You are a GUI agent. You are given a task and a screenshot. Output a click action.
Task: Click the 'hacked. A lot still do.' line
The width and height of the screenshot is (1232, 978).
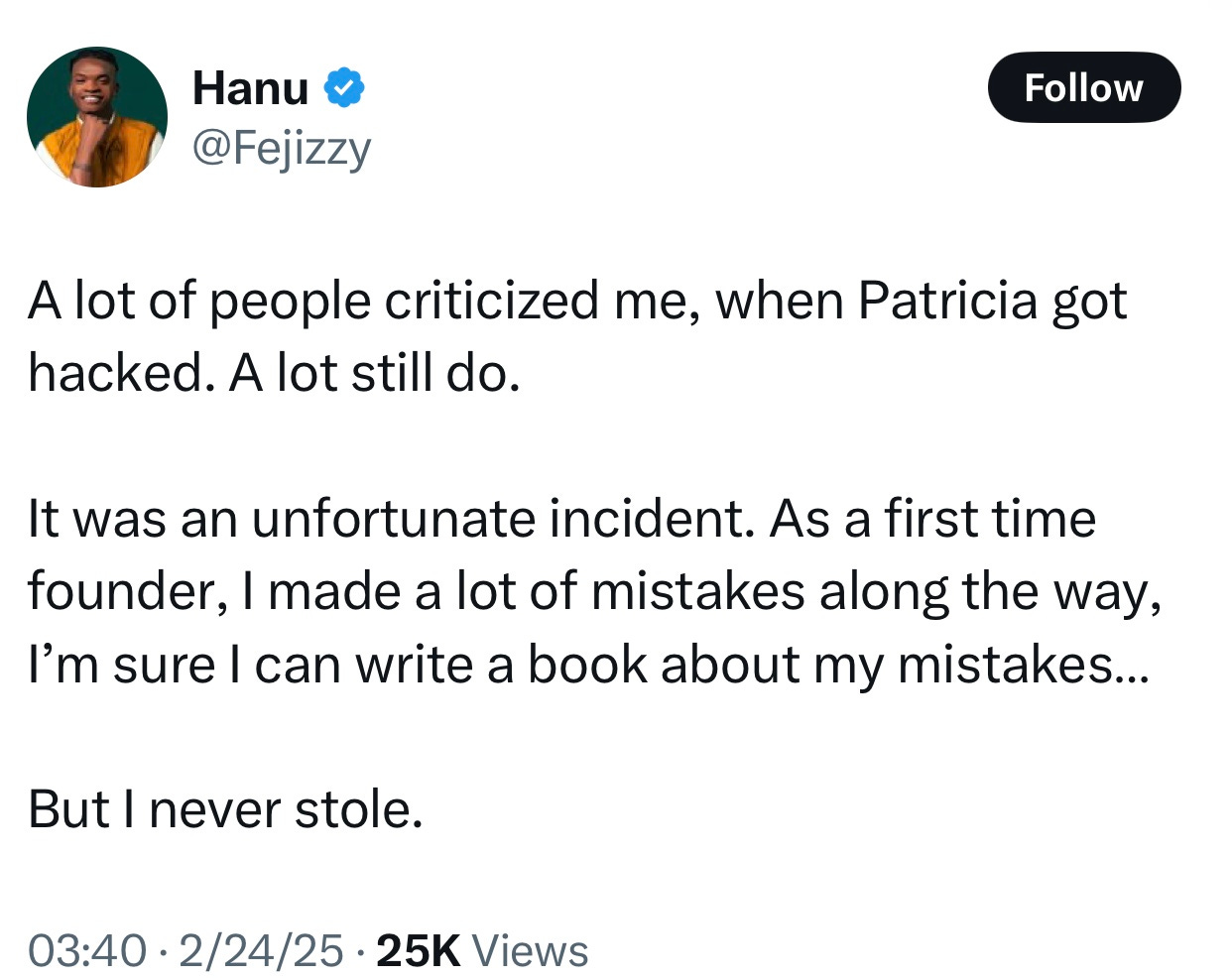[274, 373]
